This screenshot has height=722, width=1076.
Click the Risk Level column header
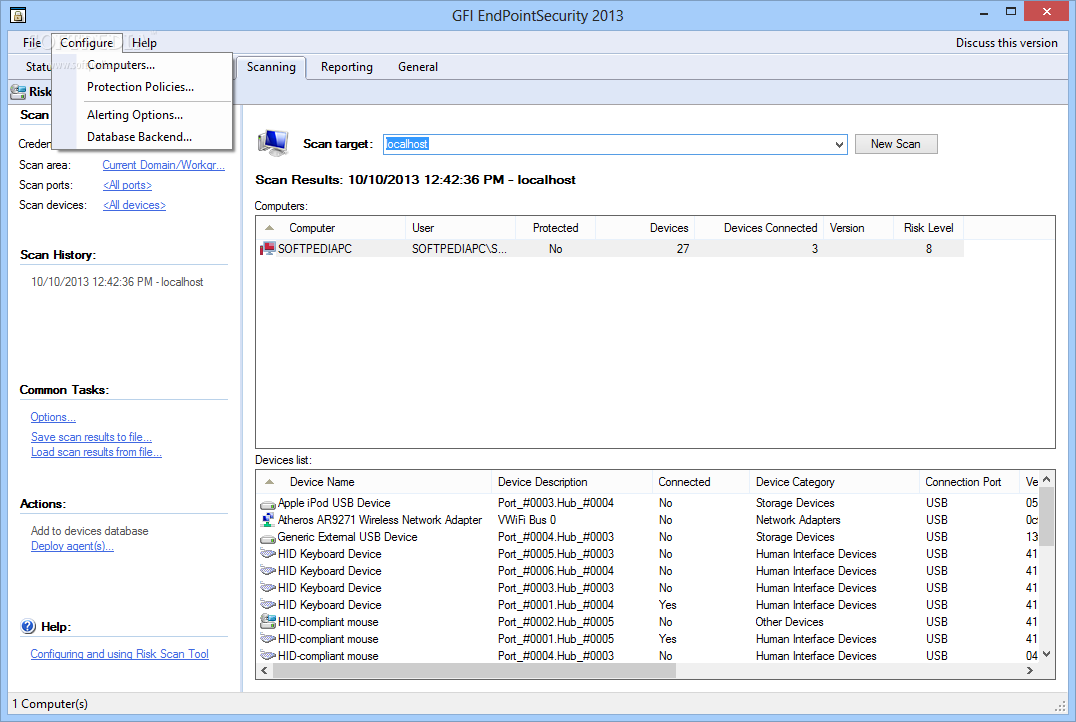point(928,228)
